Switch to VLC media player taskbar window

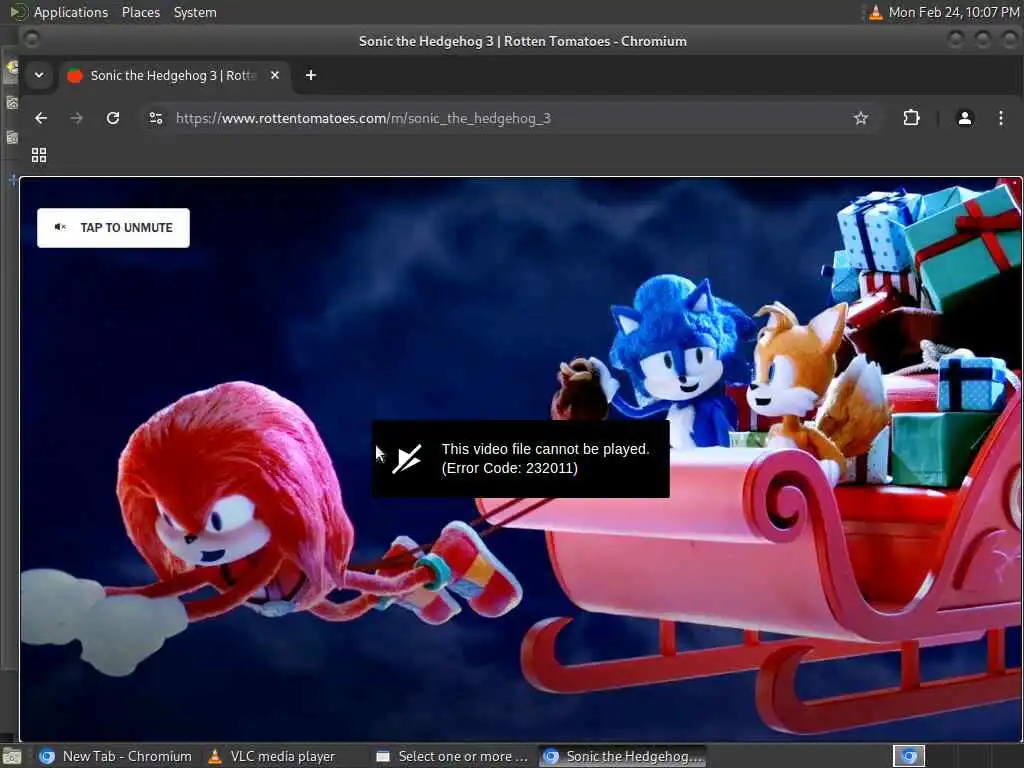[x=272, y=756]
